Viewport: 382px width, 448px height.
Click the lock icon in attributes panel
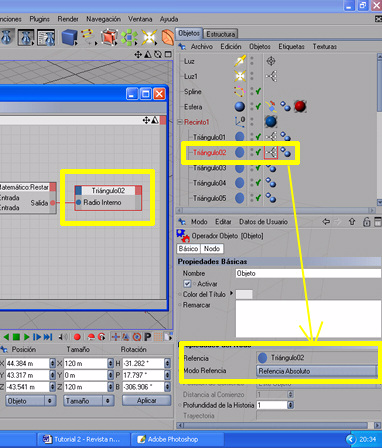tap(366, 222)
